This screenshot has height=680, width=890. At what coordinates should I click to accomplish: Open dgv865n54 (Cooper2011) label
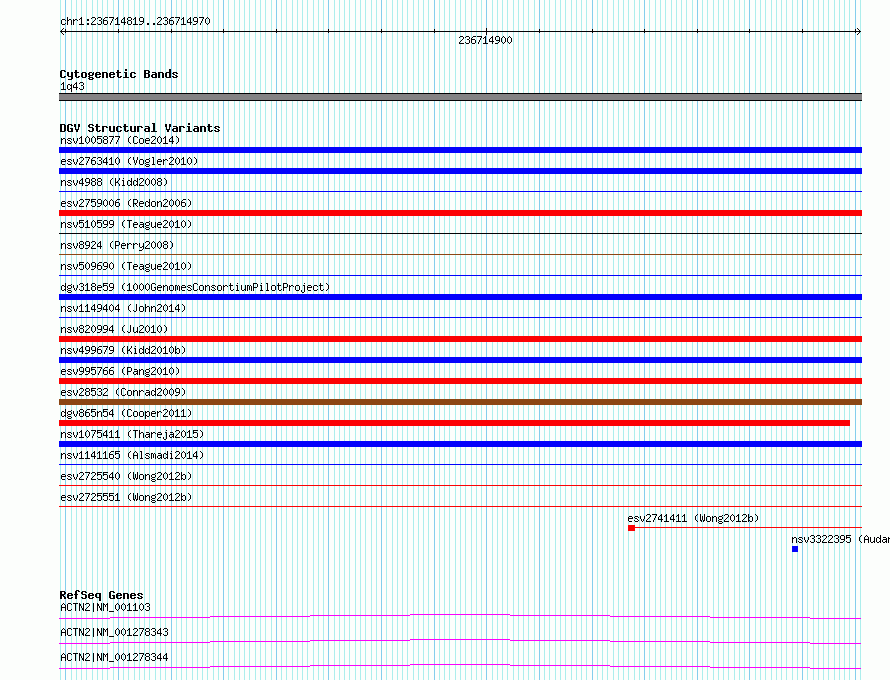tap(126, 413)
